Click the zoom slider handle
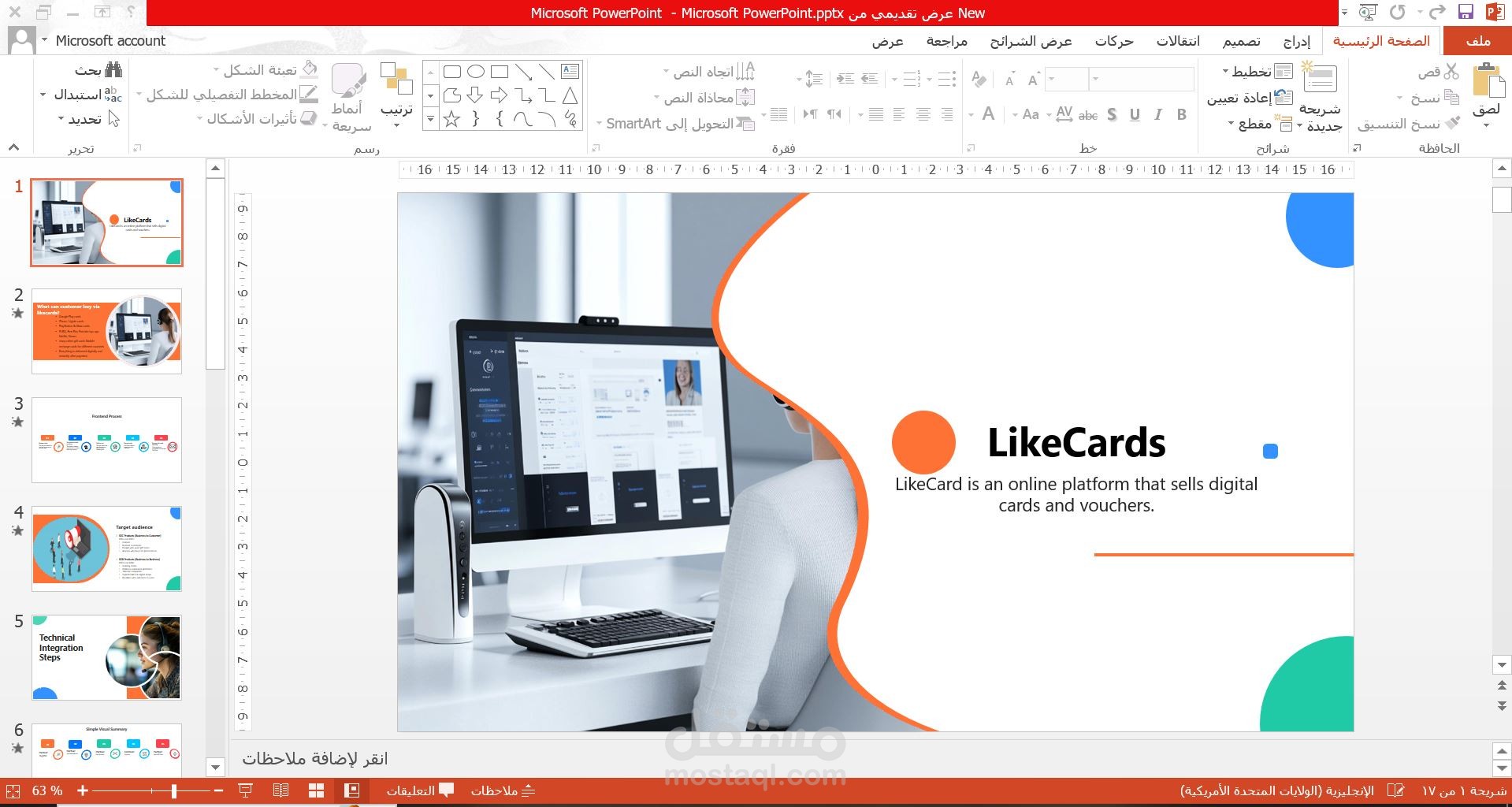Viewport: 1512px width, 807px height. click(x=173, y=790)
